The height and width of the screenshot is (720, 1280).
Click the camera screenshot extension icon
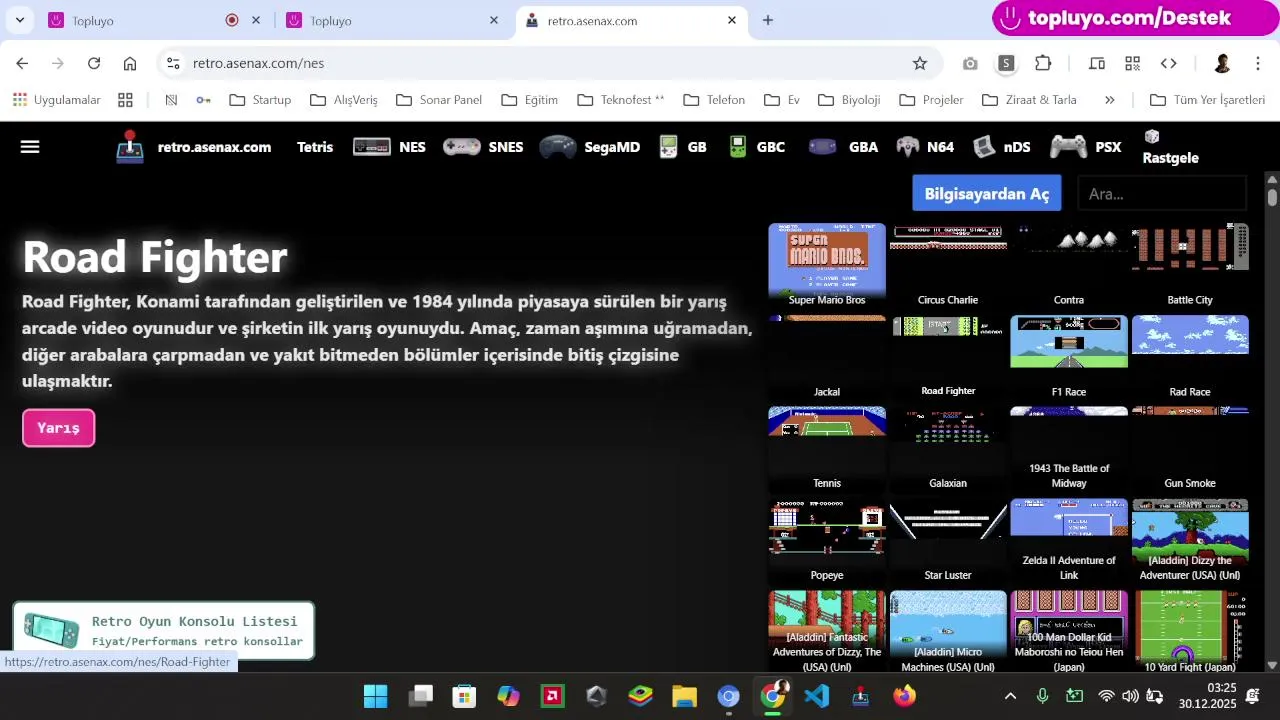click(970, 63)
